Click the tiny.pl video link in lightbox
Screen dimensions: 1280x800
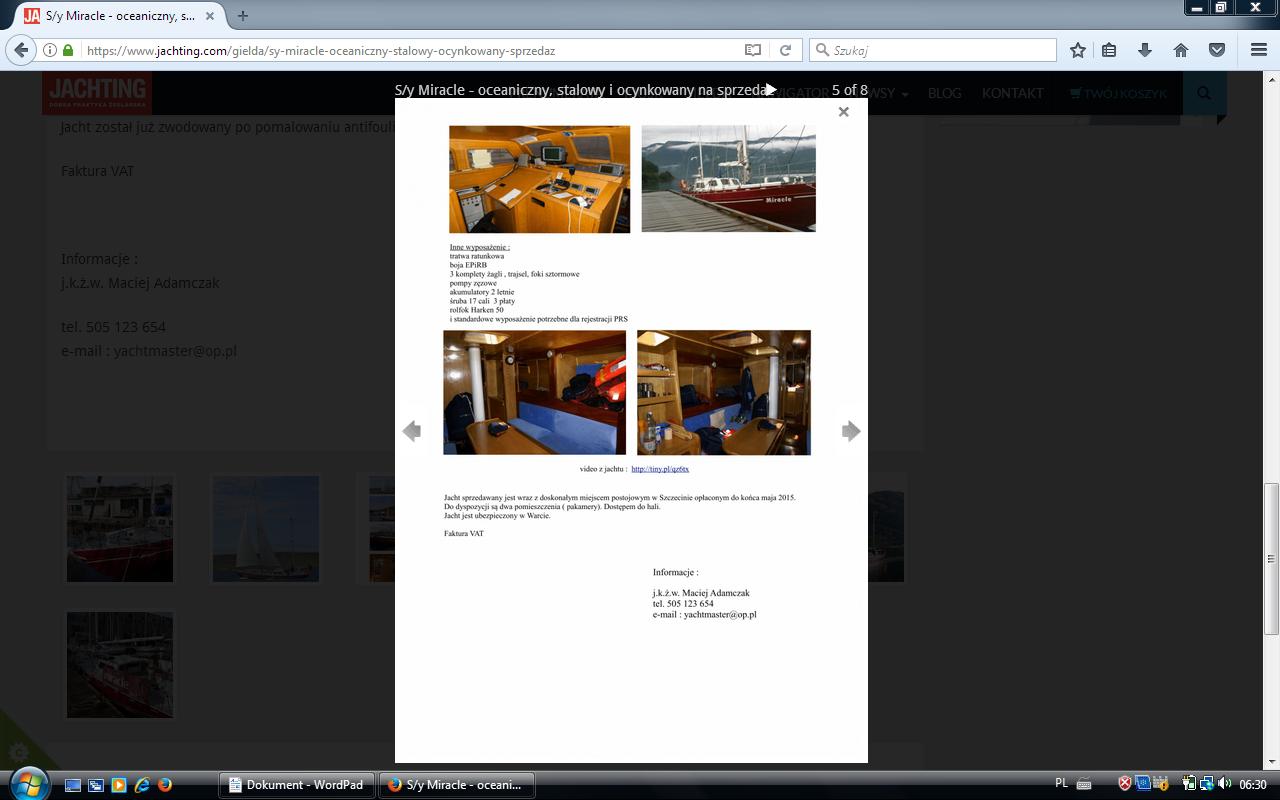(660, 469)
